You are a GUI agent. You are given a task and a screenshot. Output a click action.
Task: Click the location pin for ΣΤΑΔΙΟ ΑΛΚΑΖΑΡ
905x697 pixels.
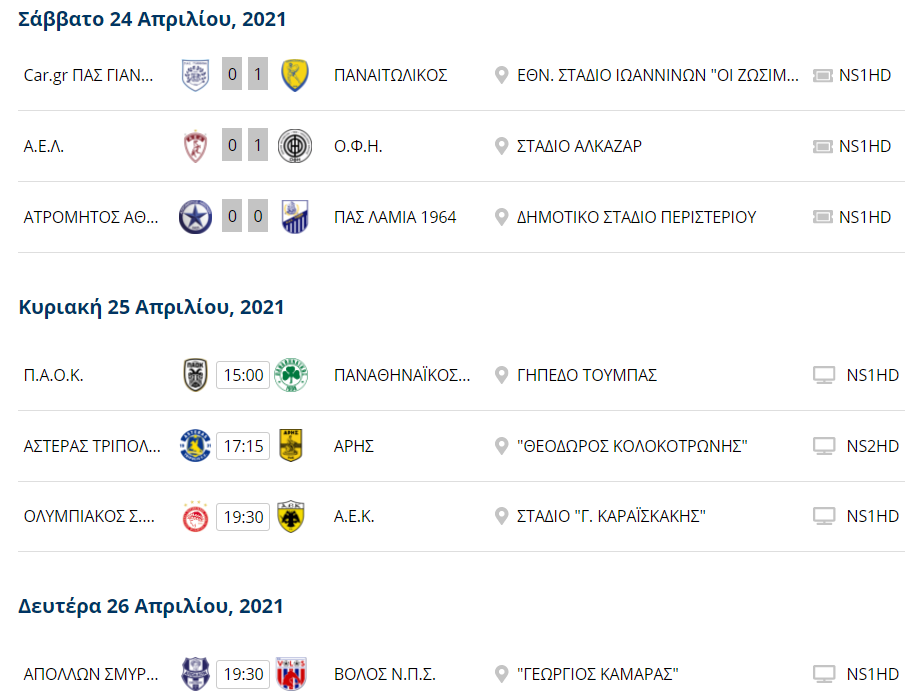[x=502, y=146]
